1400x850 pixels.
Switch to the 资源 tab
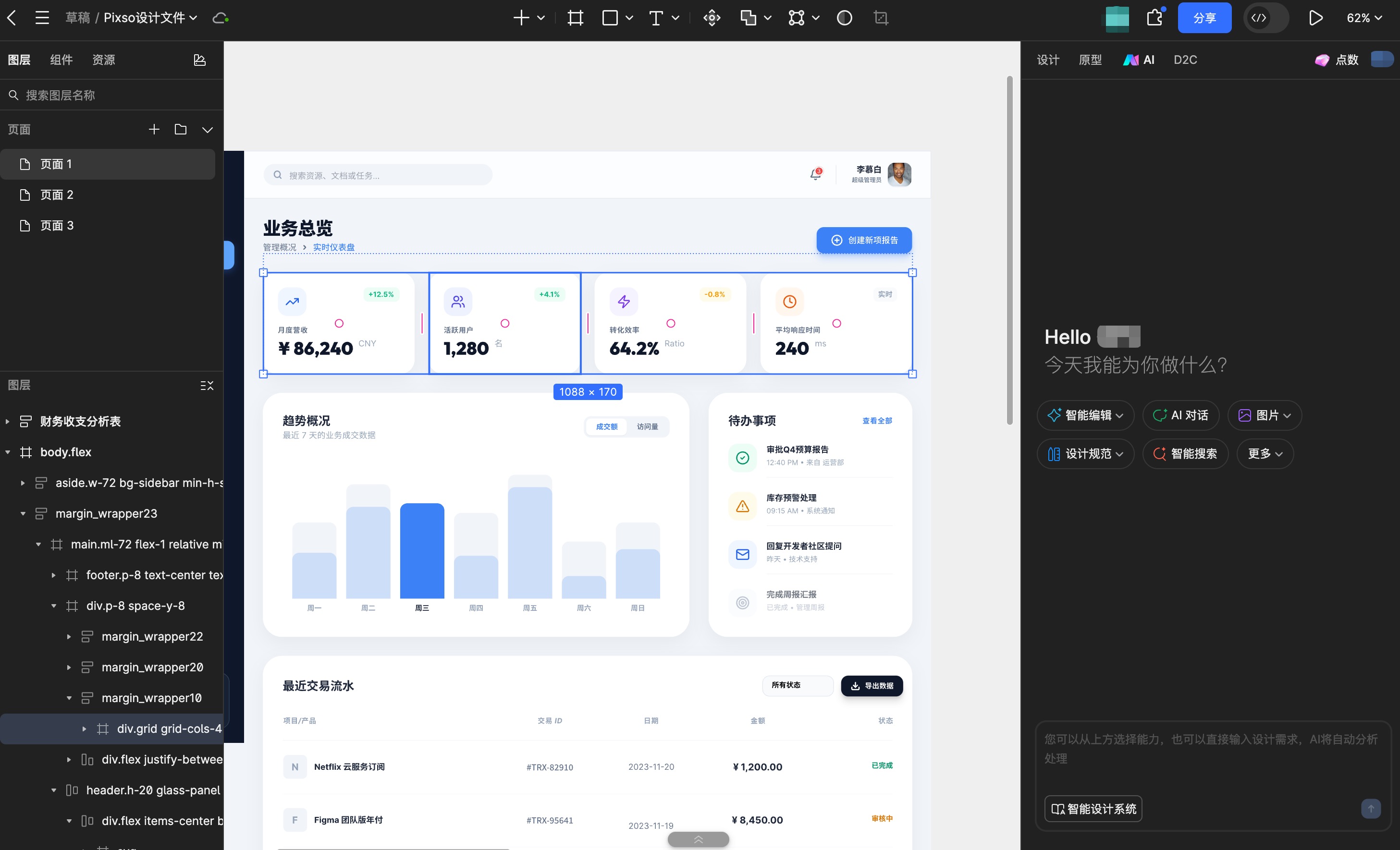click(x=103, y=60)
